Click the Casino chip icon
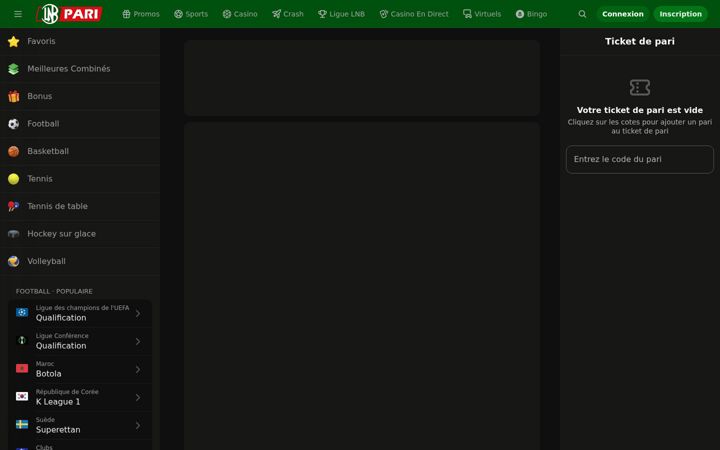 (x=227, y=14)
